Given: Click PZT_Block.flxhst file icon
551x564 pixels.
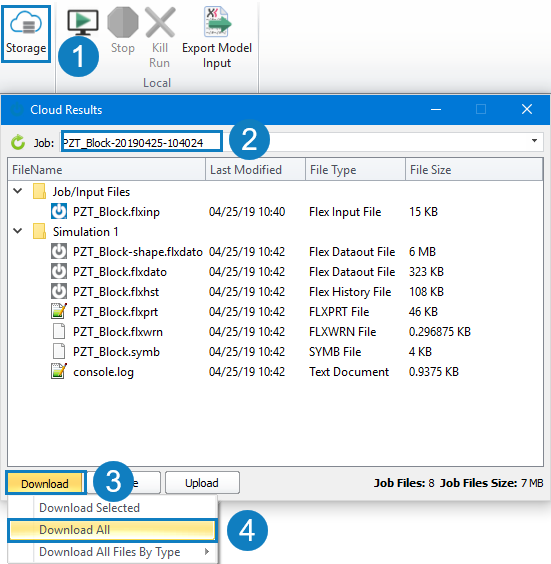Looking at the screenshot, I should coord(59,291).
